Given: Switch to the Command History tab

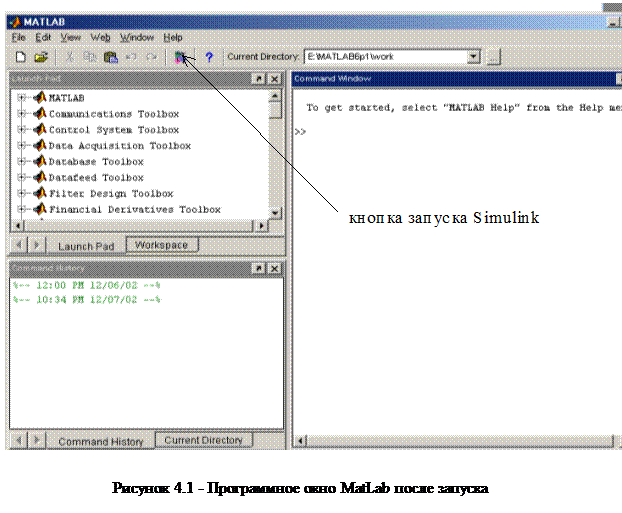Looking at the screenshot, I should coord(101,442).
